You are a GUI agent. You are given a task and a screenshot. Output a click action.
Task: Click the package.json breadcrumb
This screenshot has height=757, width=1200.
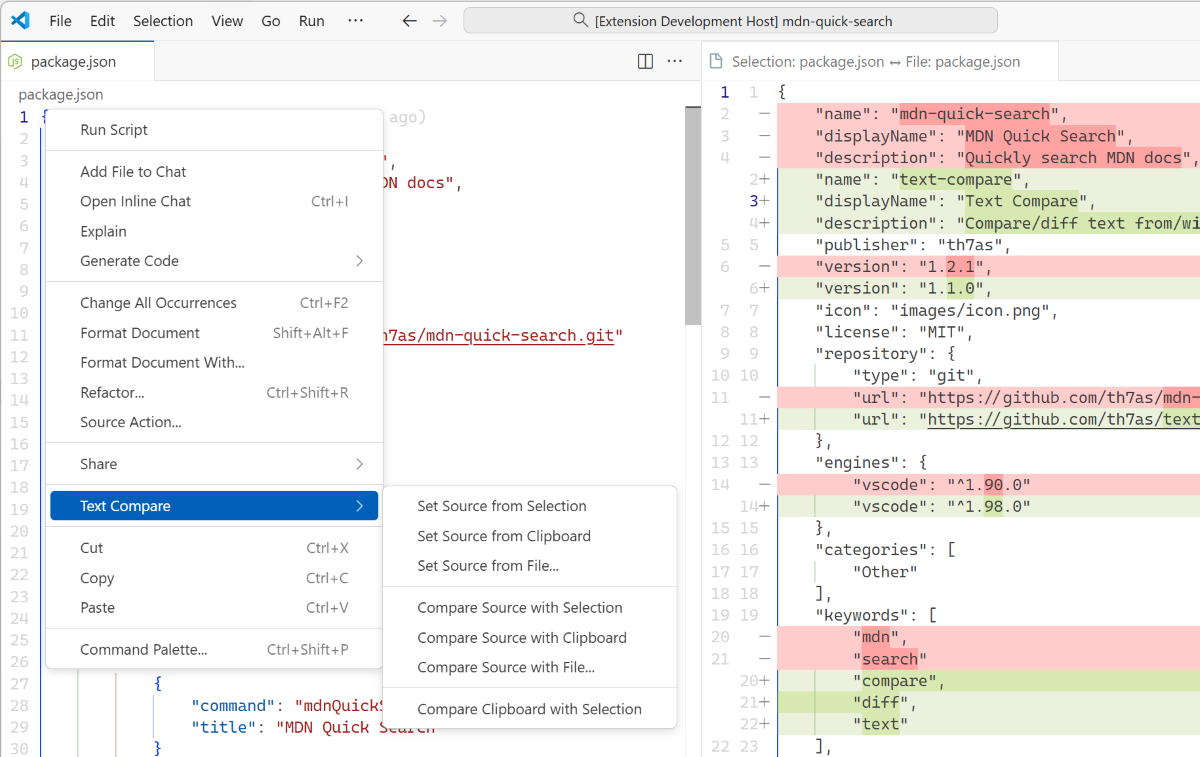tap(61, 94)
